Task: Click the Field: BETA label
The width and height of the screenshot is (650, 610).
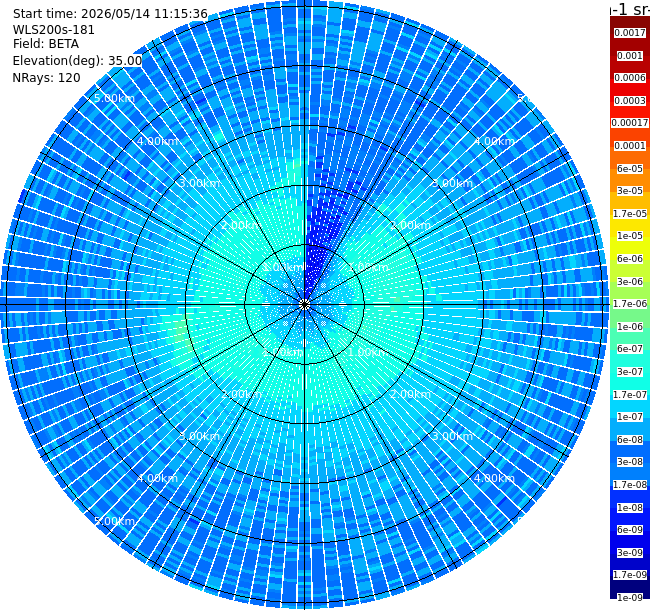Action: coord(46,44)
